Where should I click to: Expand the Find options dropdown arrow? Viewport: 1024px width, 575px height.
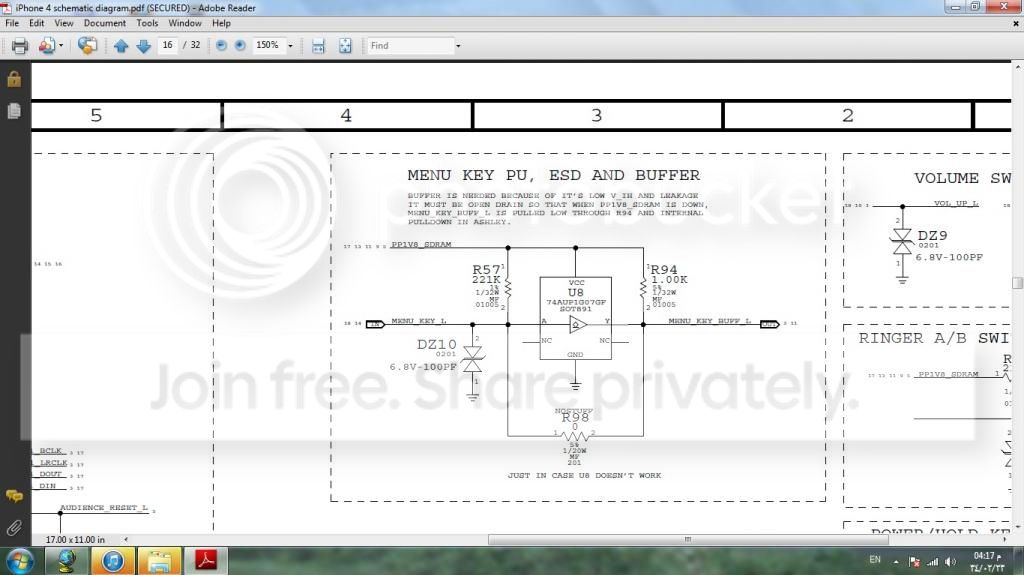[458, 46]
